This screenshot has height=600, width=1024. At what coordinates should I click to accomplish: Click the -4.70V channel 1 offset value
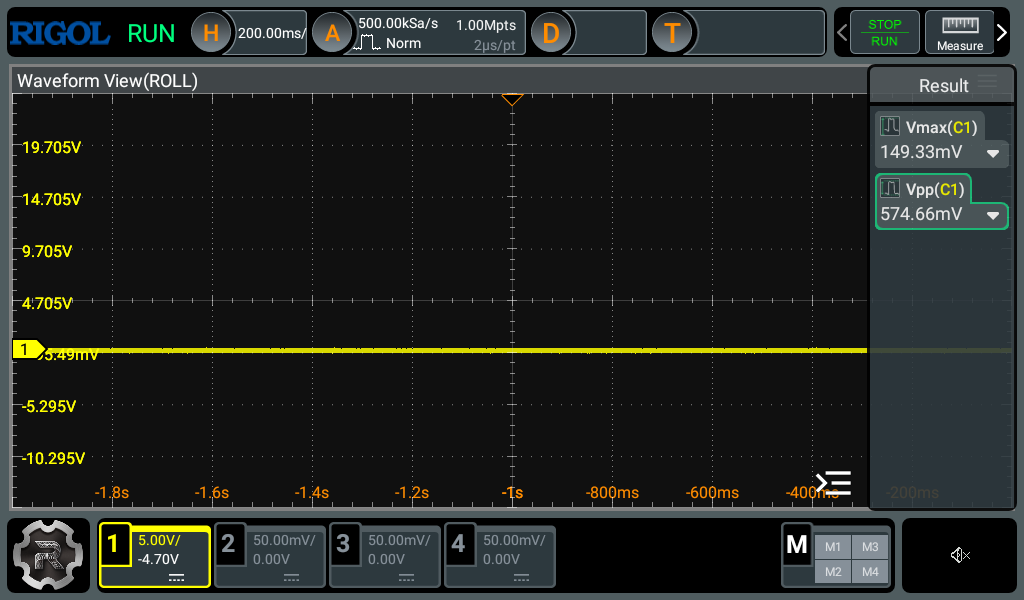(158, 560)
